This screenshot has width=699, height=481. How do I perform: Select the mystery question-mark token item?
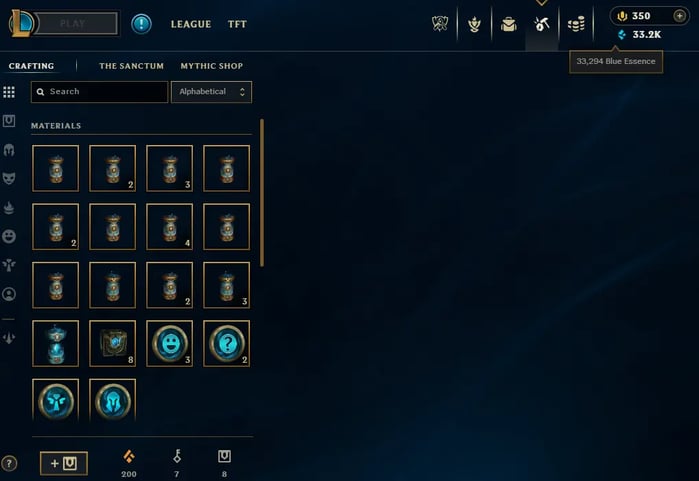tap(226, 344)
